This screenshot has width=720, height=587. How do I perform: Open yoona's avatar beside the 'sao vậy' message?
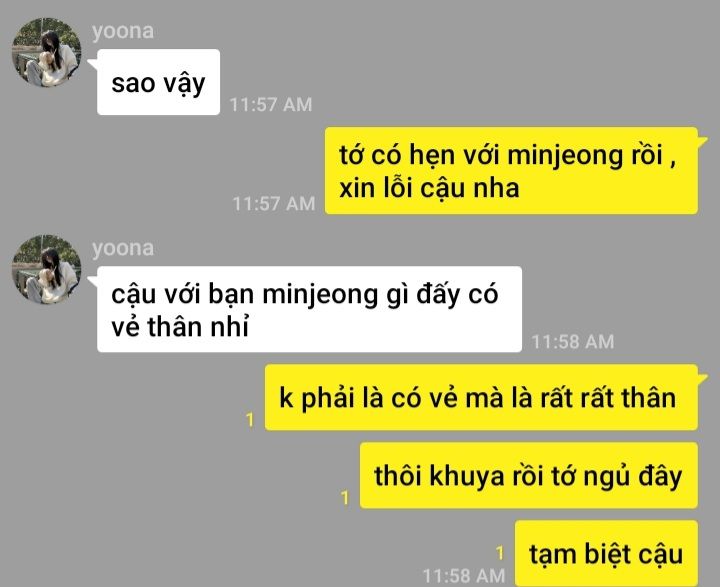click(46, 52)
